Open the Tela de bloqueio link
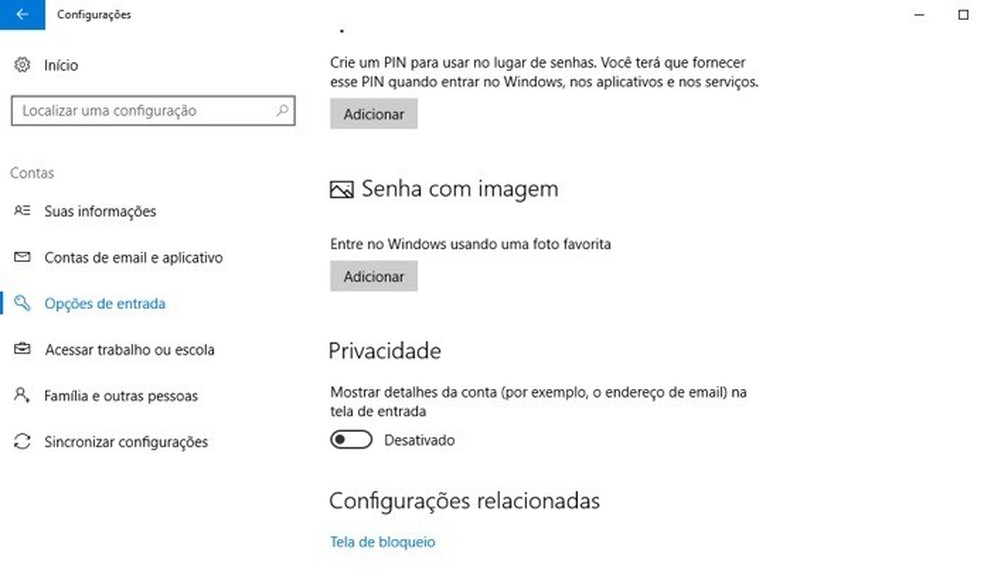 pos(382,542)
